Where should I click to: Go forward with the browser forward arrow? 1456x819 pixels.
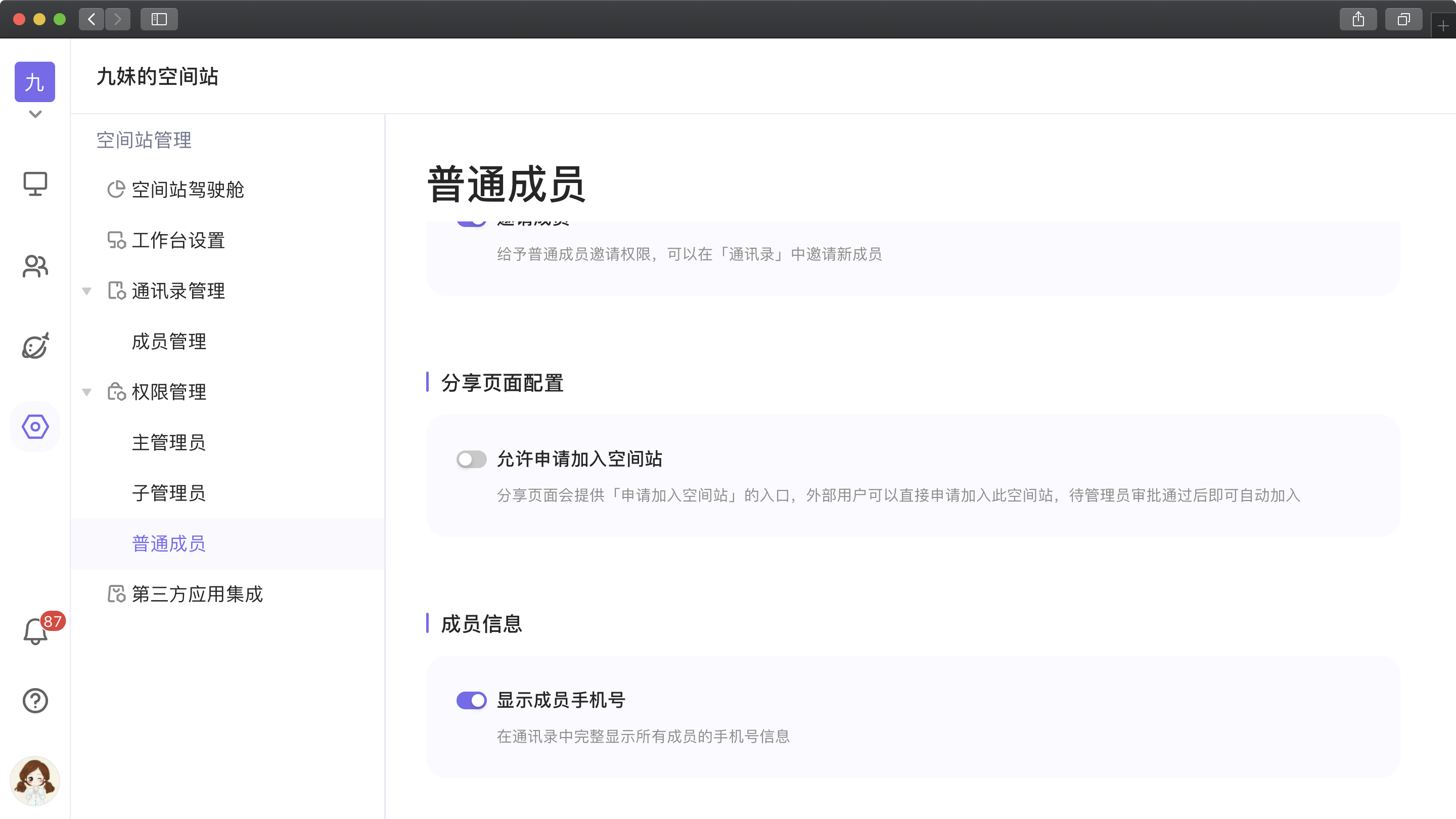coord(118,19)
